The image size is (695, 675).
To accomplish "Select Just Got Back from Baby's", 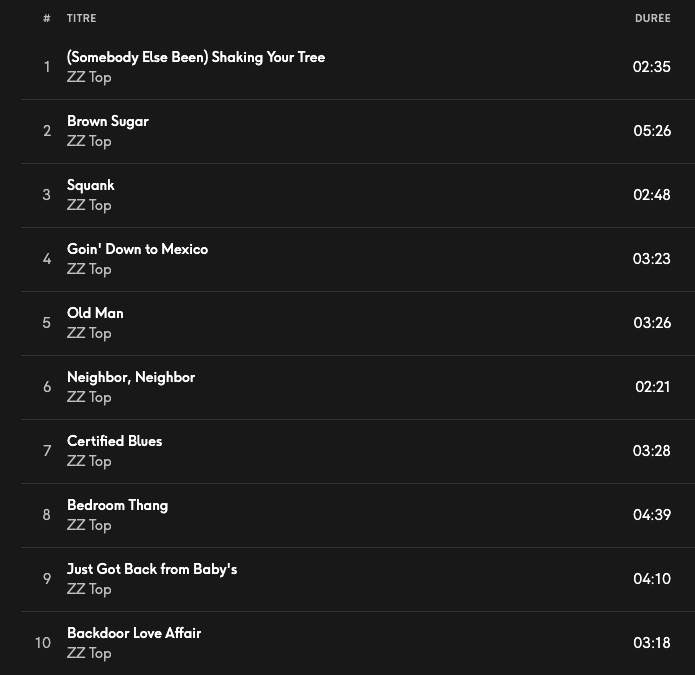I will tap(152, 569).
